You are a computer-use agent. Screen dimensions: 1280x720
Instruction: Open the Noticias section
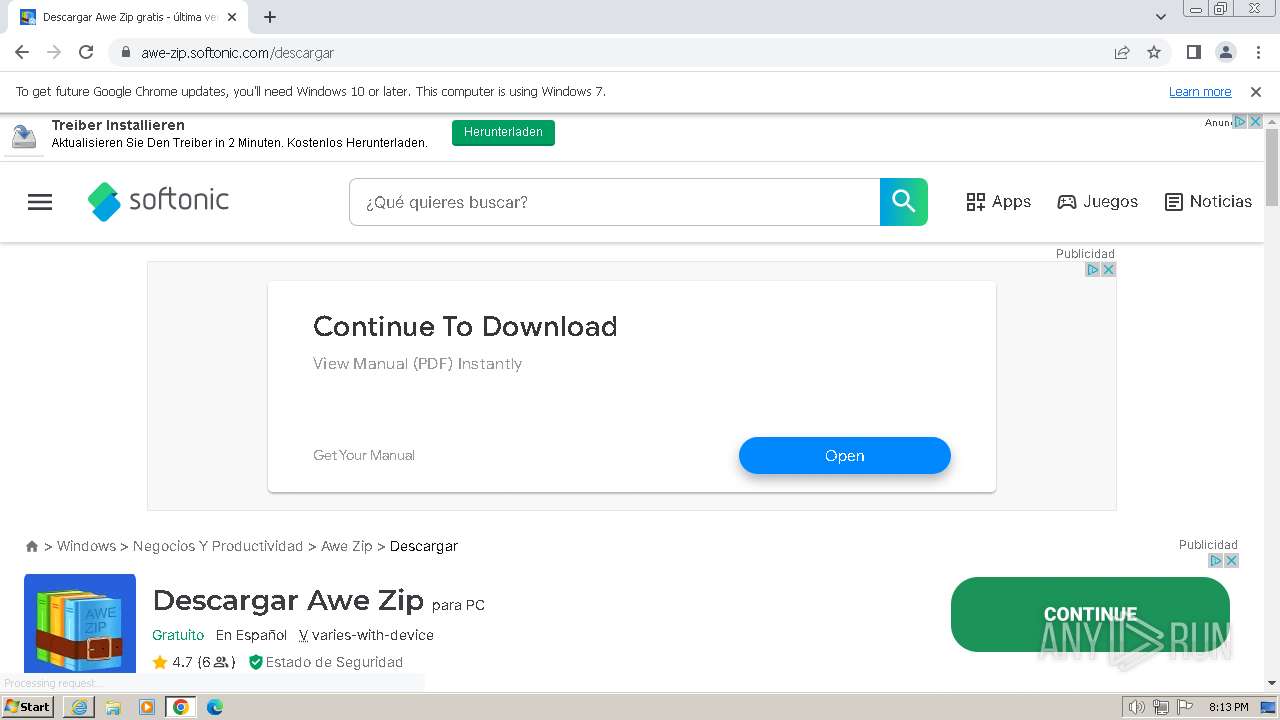1208,202
